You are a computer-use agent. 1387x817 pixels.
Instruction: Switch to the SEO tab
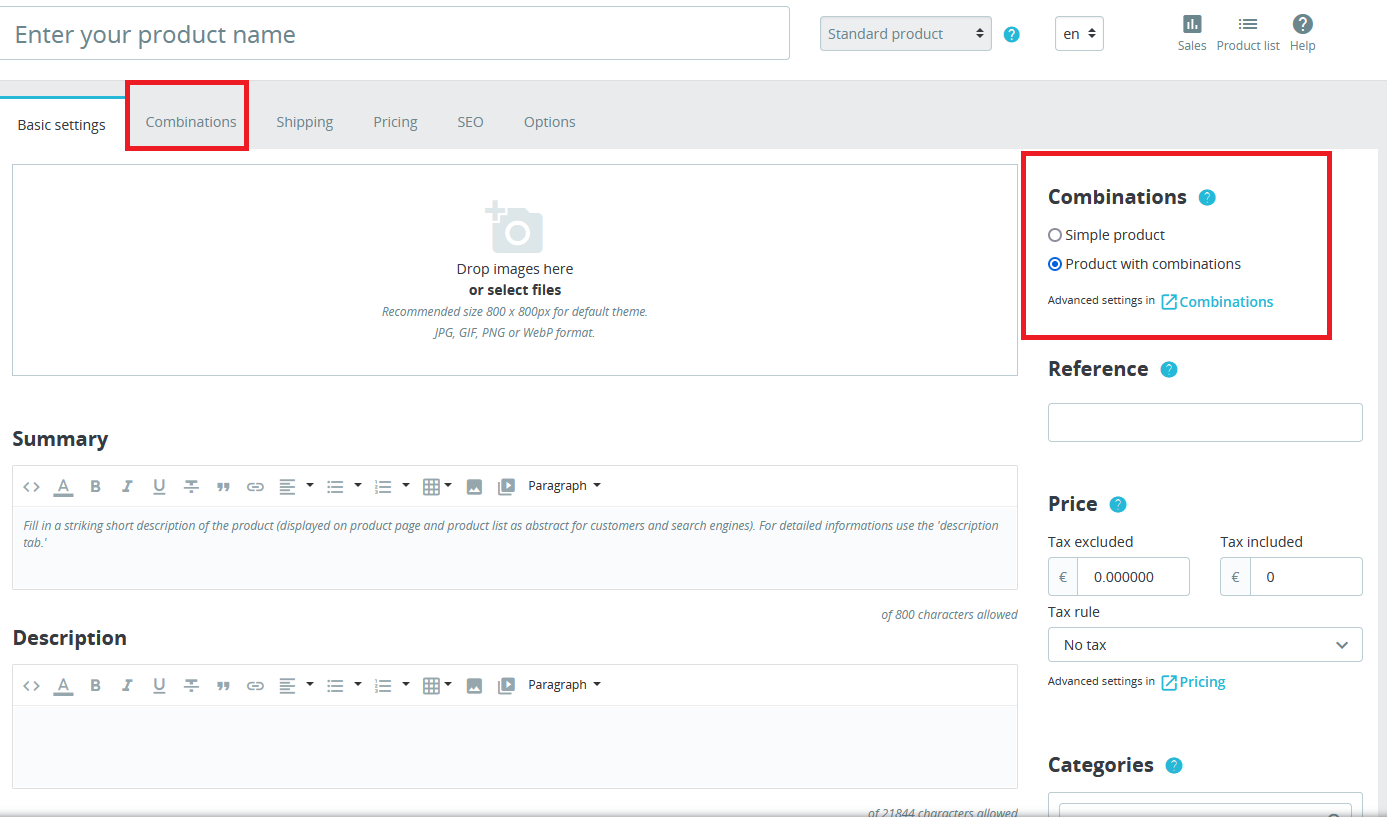[x=470, y=122]
